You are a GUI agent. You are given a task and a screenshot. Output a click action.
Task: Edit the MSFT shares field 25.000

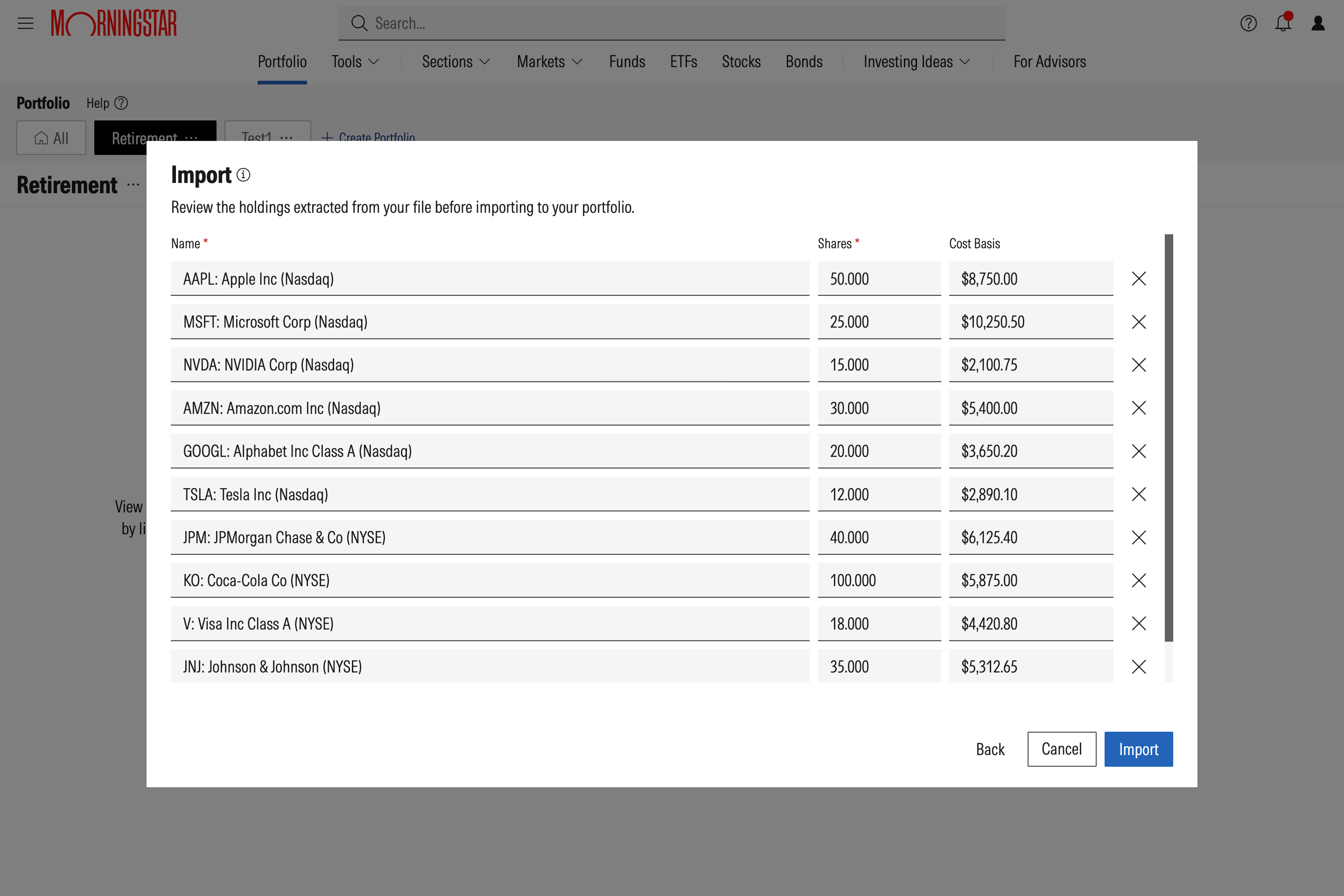pos(879,322)
